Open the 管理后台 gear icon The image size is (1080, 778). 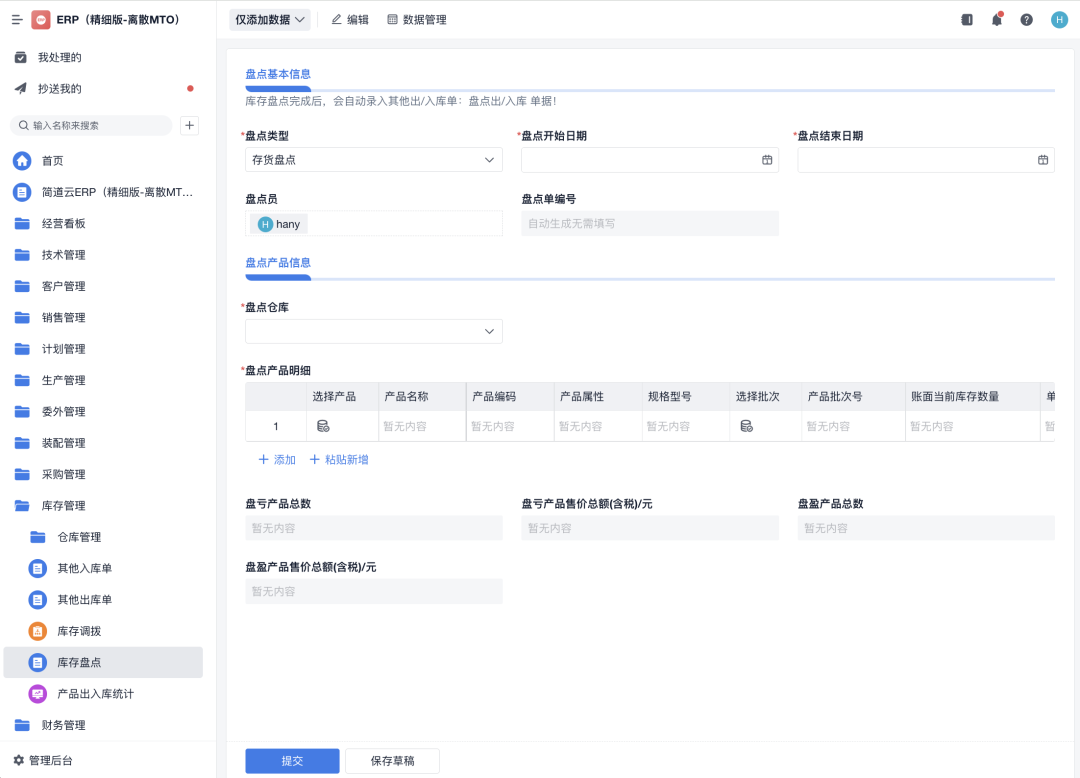(19, 760)
